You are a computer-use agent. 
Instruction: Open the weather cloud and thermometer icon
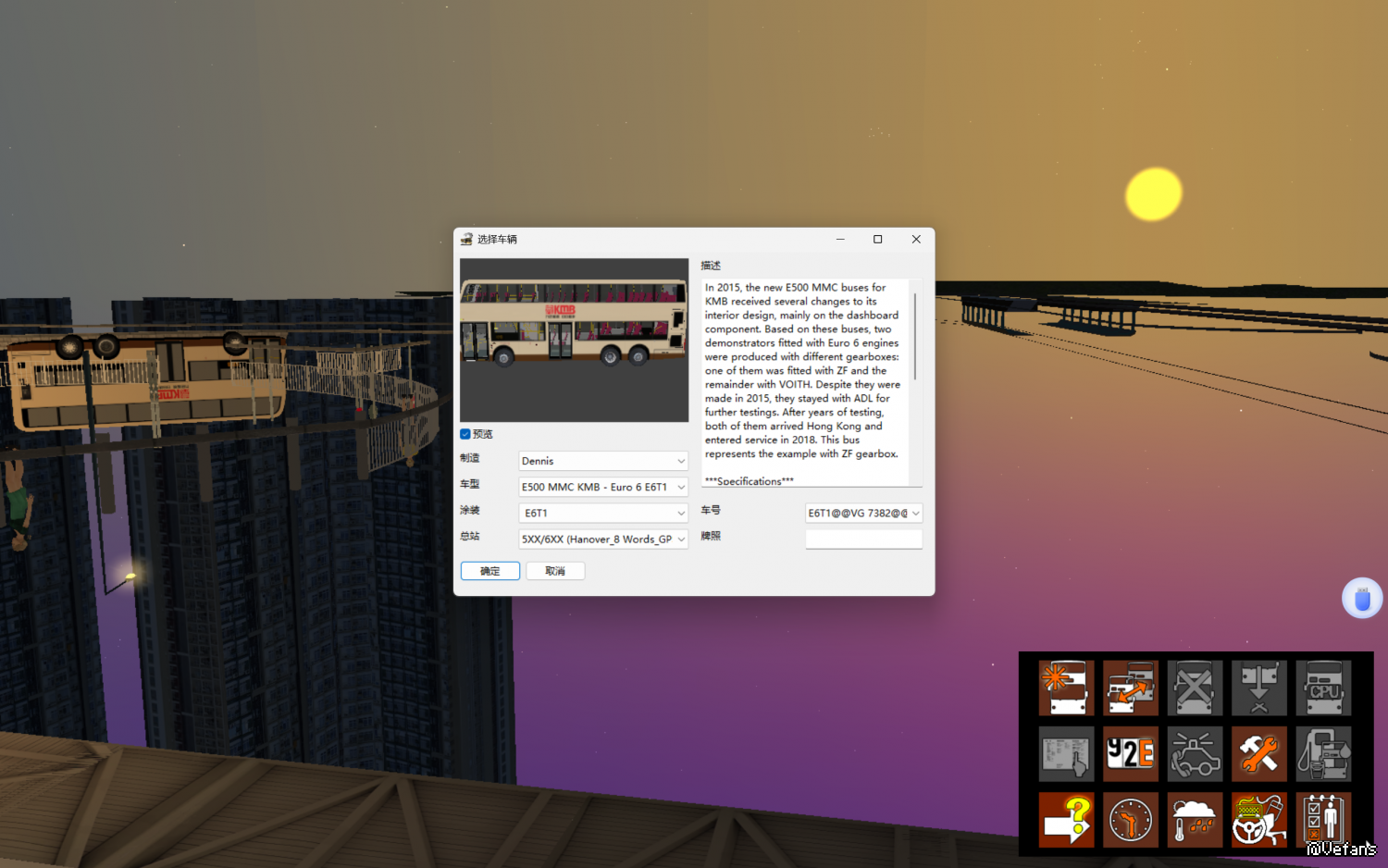pyautogui.click(x=1195, y=820)
